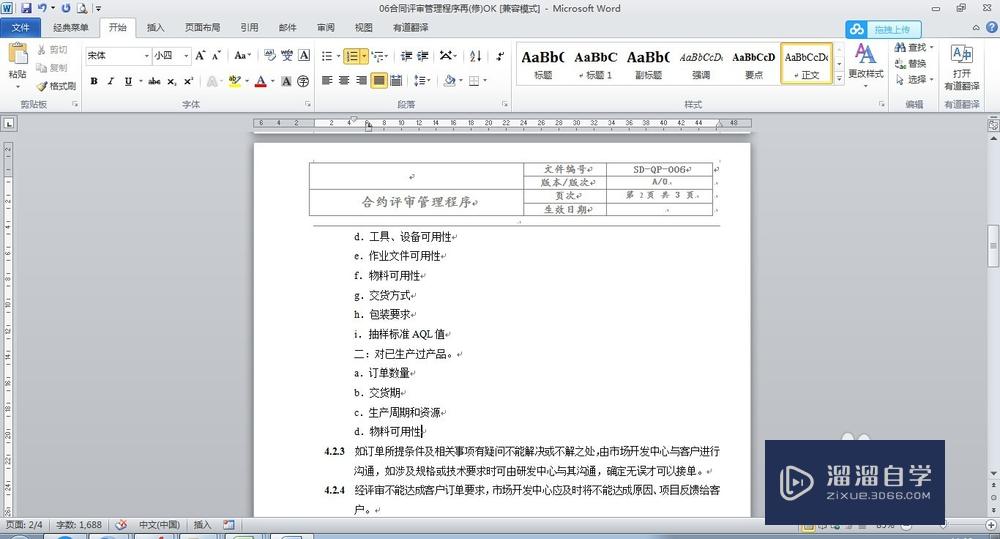Apply the 强调 style

click(701, 63)
